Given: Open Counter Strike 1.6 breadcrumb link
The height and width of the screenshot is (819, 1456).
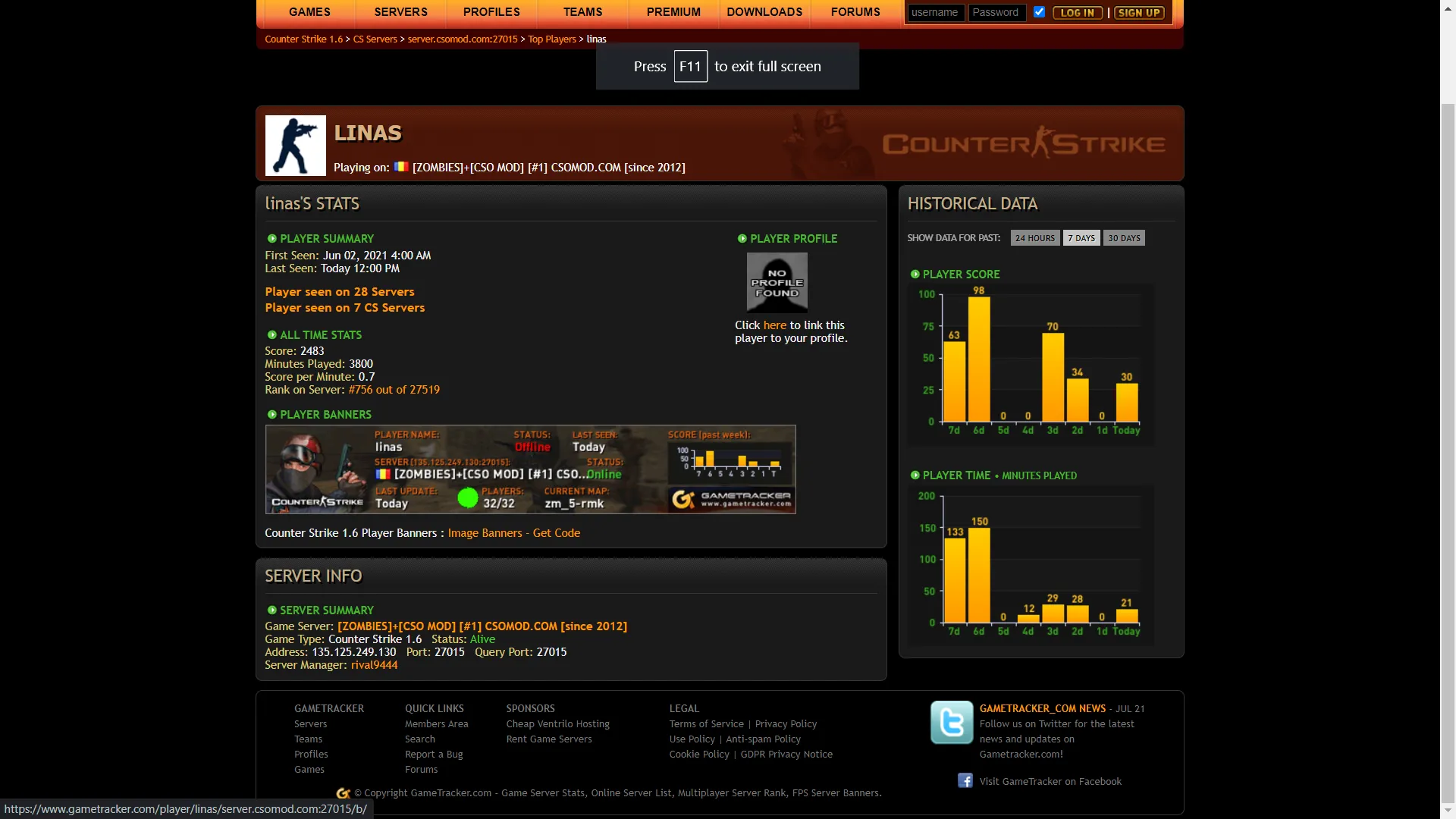Looking at the screenshot, I should [303, 39].
